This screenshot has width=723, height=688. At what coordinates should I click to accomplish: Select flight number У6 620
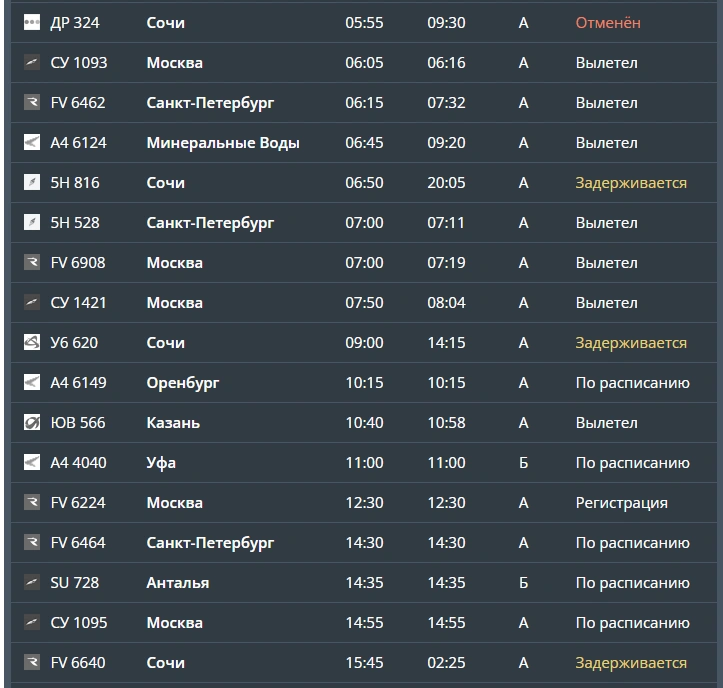point(74,343)
